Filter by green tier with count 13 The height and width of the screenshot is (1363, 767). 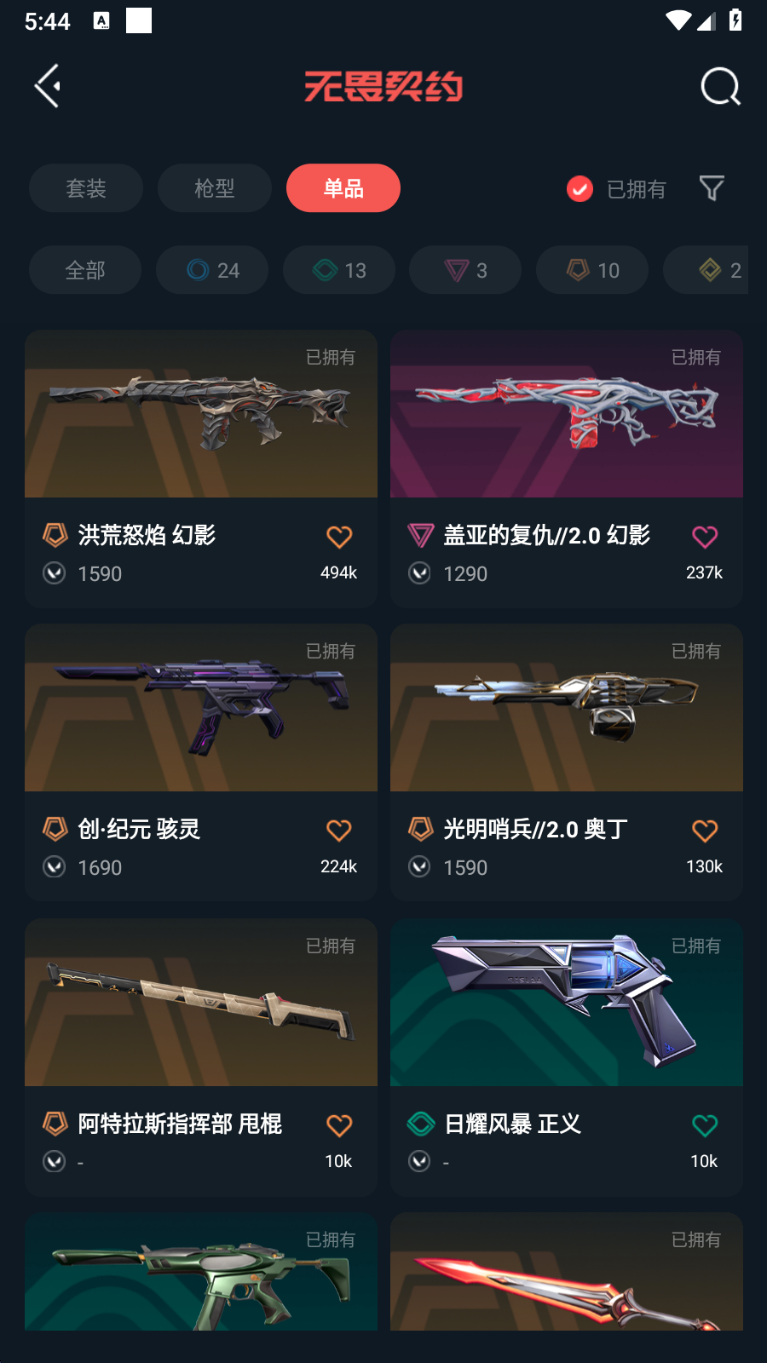click(339, 270)
